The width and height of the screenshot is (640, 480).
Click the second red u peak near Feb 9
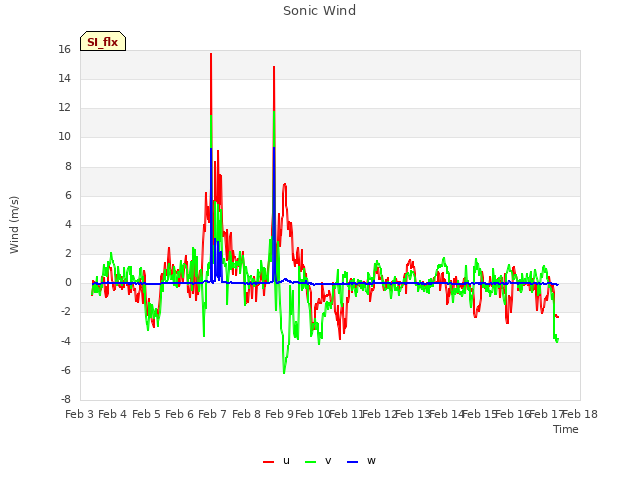(274, 67)
